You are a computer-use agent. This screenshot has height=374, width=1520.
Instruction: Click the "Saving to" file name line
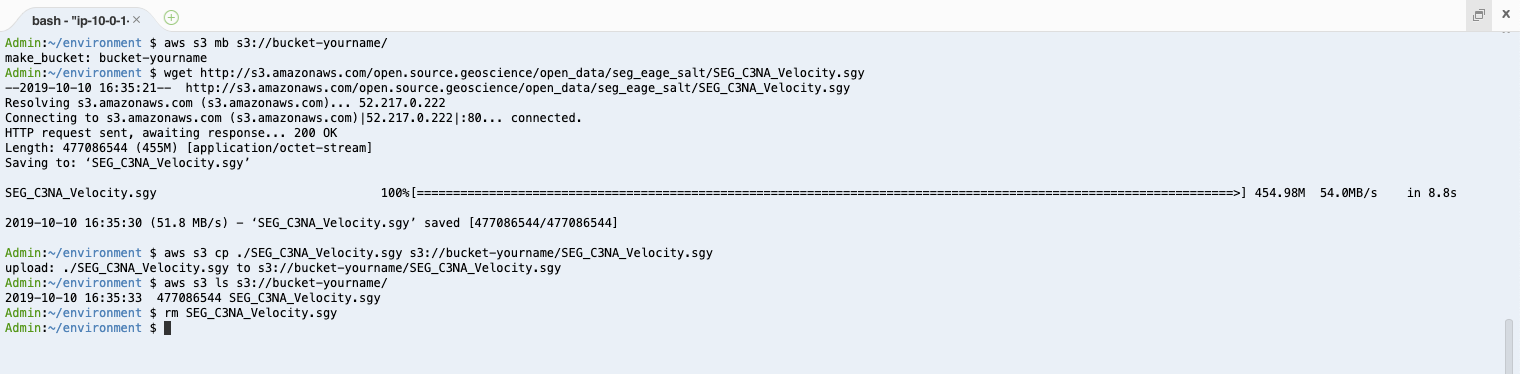(127, 163)
